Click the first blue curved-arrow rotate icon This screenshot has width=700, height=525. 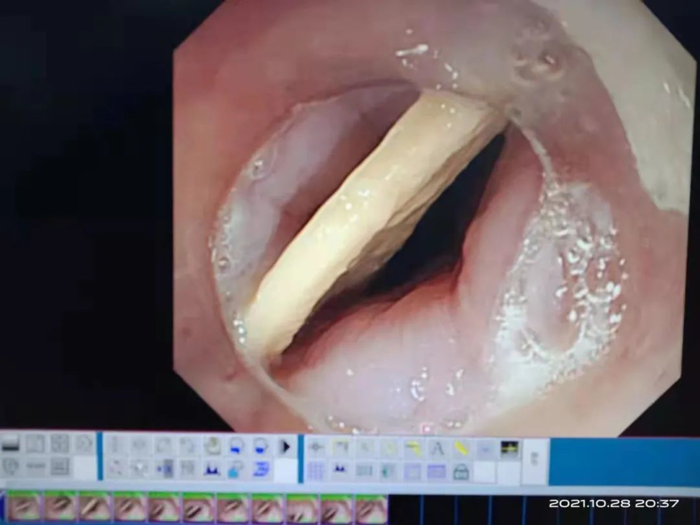236,446
